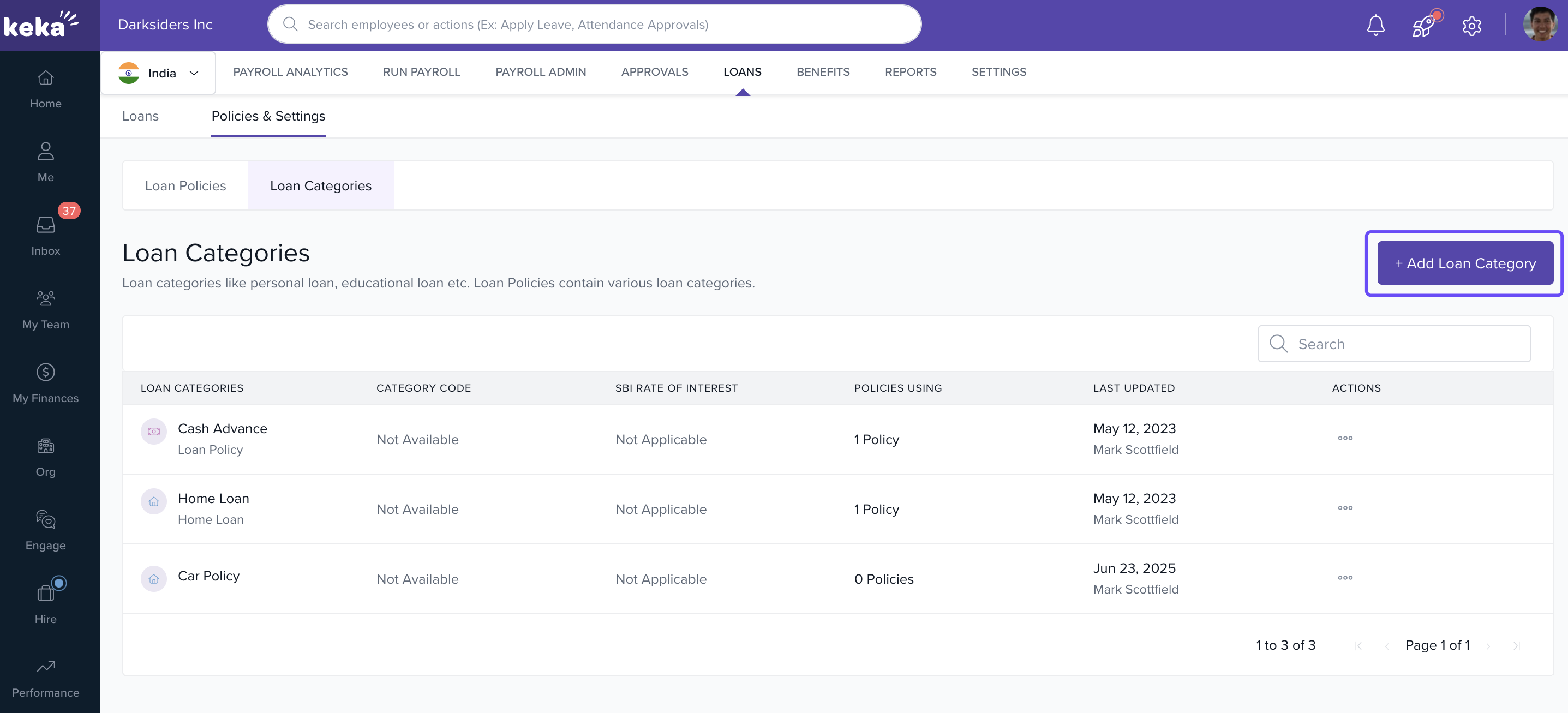Open the settings gear icon
This screenshot has width=1568, height=713.
[x=1471, y=26]
